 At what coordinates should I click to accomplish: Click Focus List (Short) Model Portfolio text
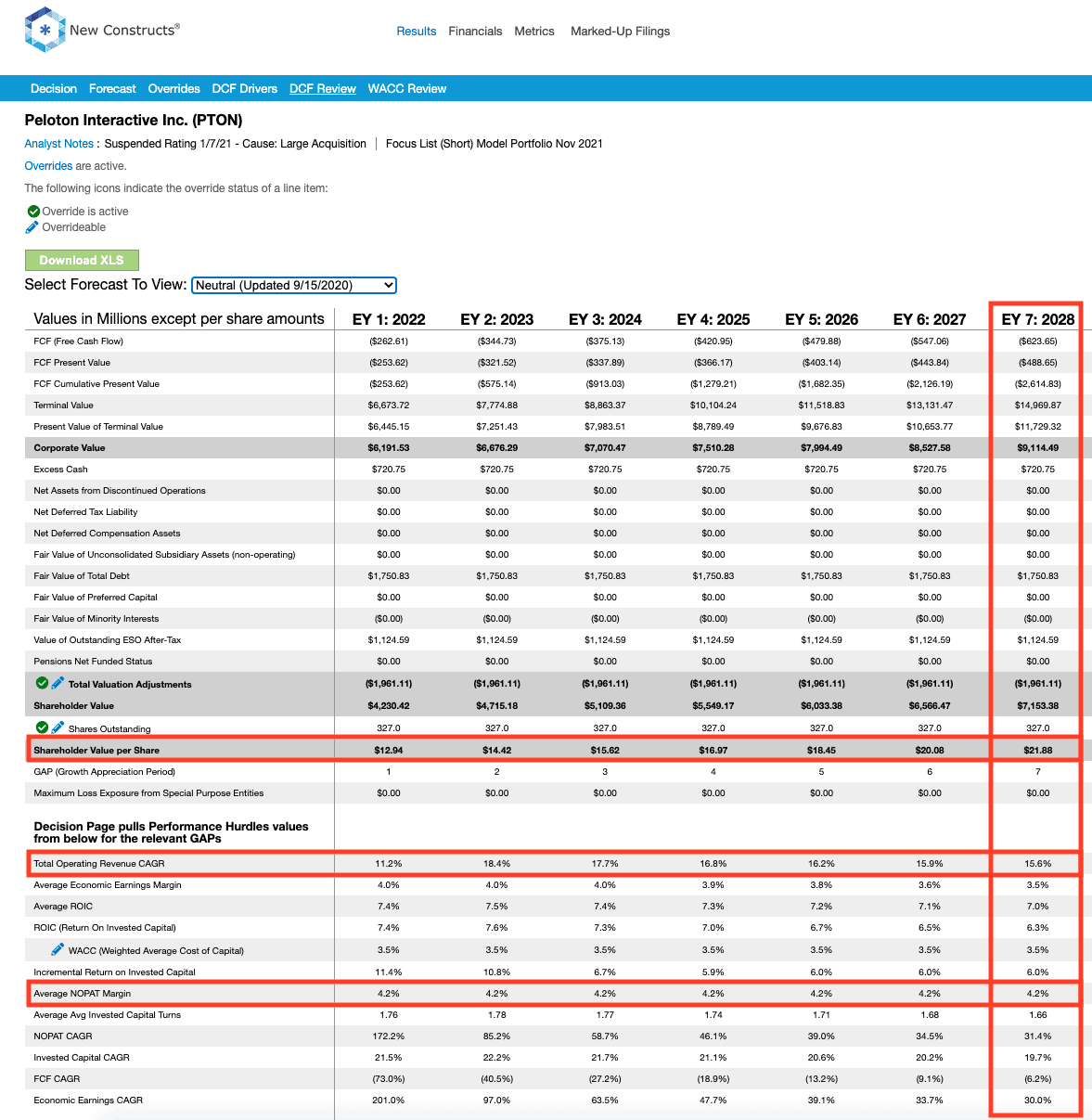click(x=495, y=144)
